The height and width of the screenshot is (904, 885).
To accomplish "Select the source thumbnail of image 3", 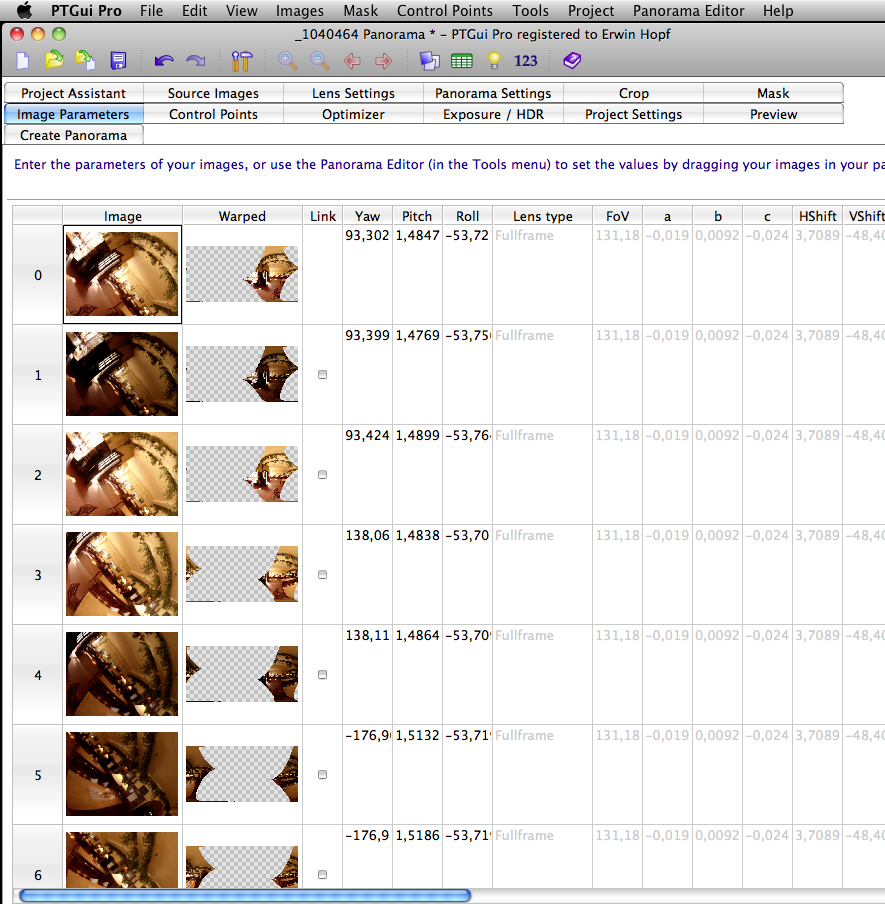I will point(122,574).
